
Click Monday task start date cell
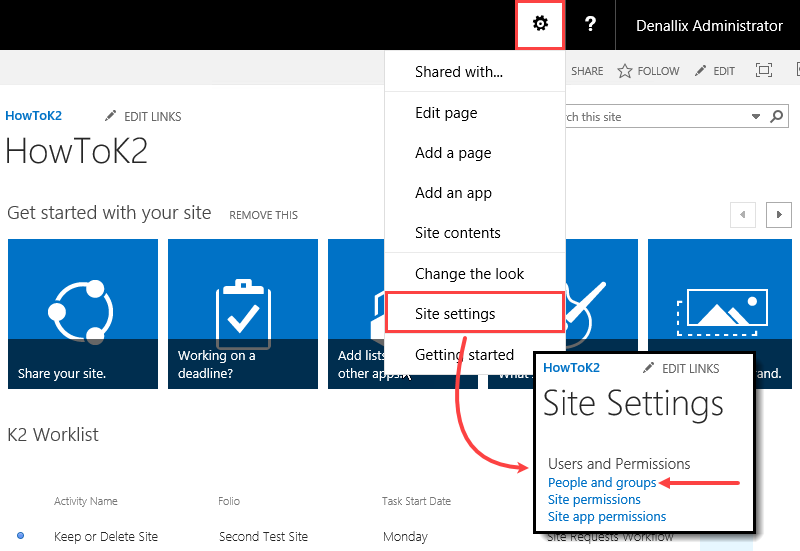pyautogui.click(x=405, y=536)
